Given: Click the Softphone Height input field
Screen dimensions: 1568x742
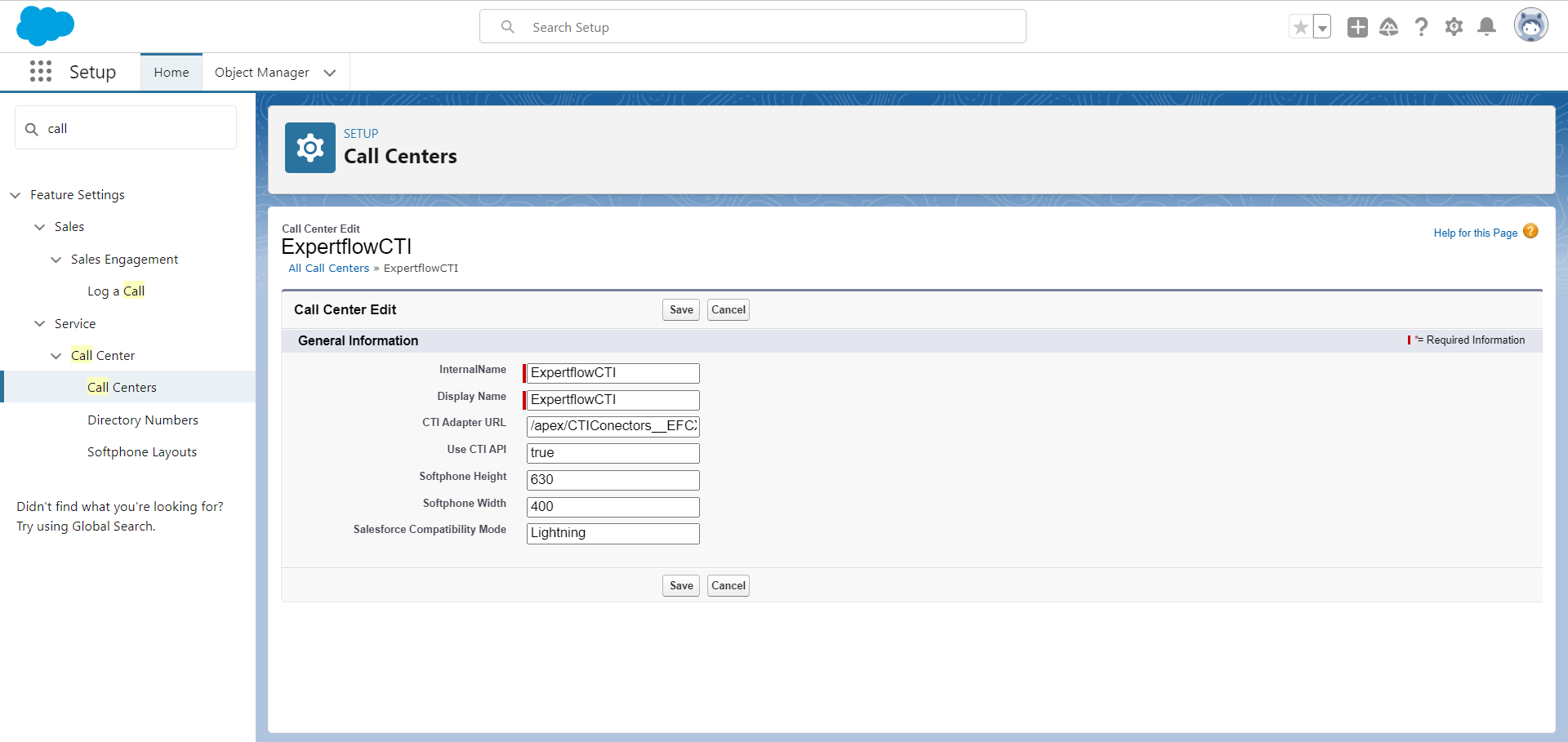Looking at the screenshot, I should click(x=612, y=480).
